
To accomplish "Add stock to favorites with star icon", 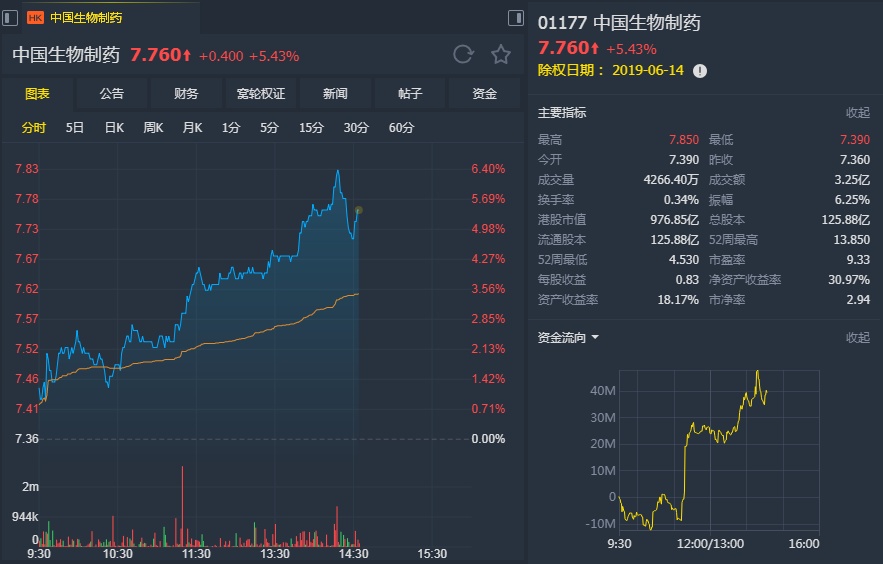I will click(x=500, y=55).
